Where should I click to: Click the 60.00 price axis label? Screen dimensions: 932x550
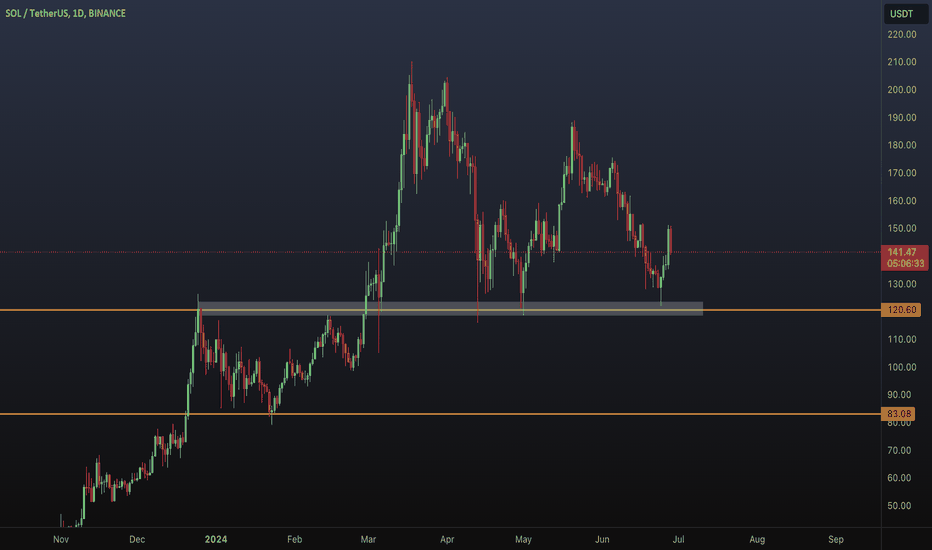[899, 478]
